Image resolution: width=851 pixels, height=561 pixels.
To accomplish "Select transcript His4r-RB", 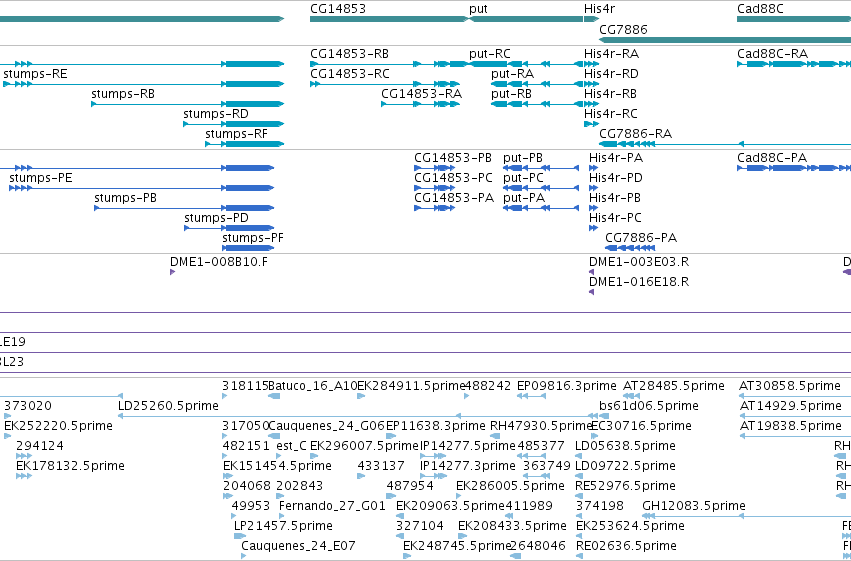I will 592,104.
